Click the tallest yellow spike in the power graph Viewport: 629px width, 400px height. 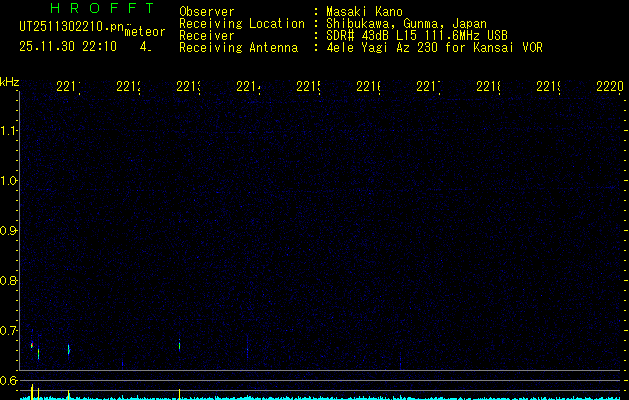(32, 392)
